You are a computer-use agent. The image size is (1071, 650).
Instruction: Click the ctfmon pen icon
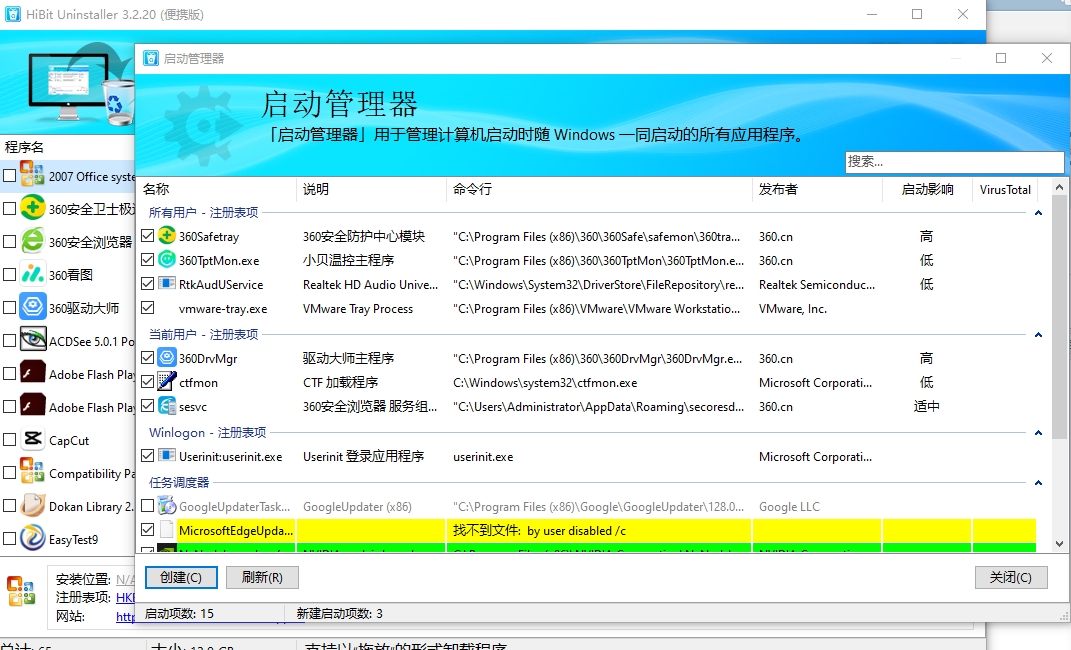167,382
